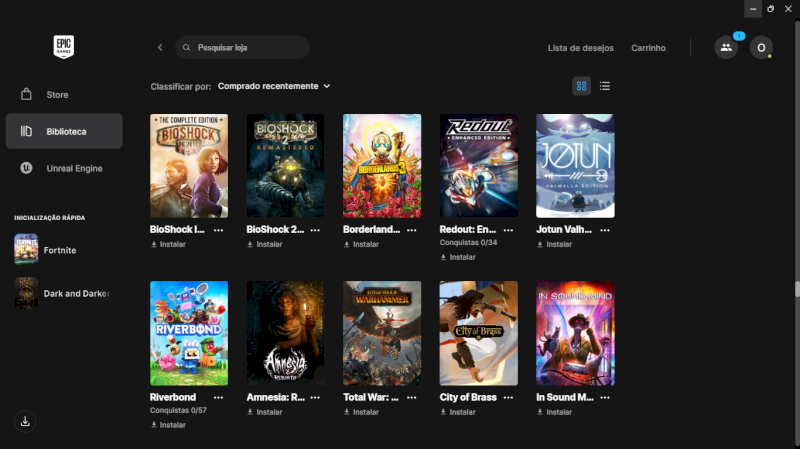Screen dimensions: 800x449
Task: Click the Riverbond title text
Action: tap(172, 397)
